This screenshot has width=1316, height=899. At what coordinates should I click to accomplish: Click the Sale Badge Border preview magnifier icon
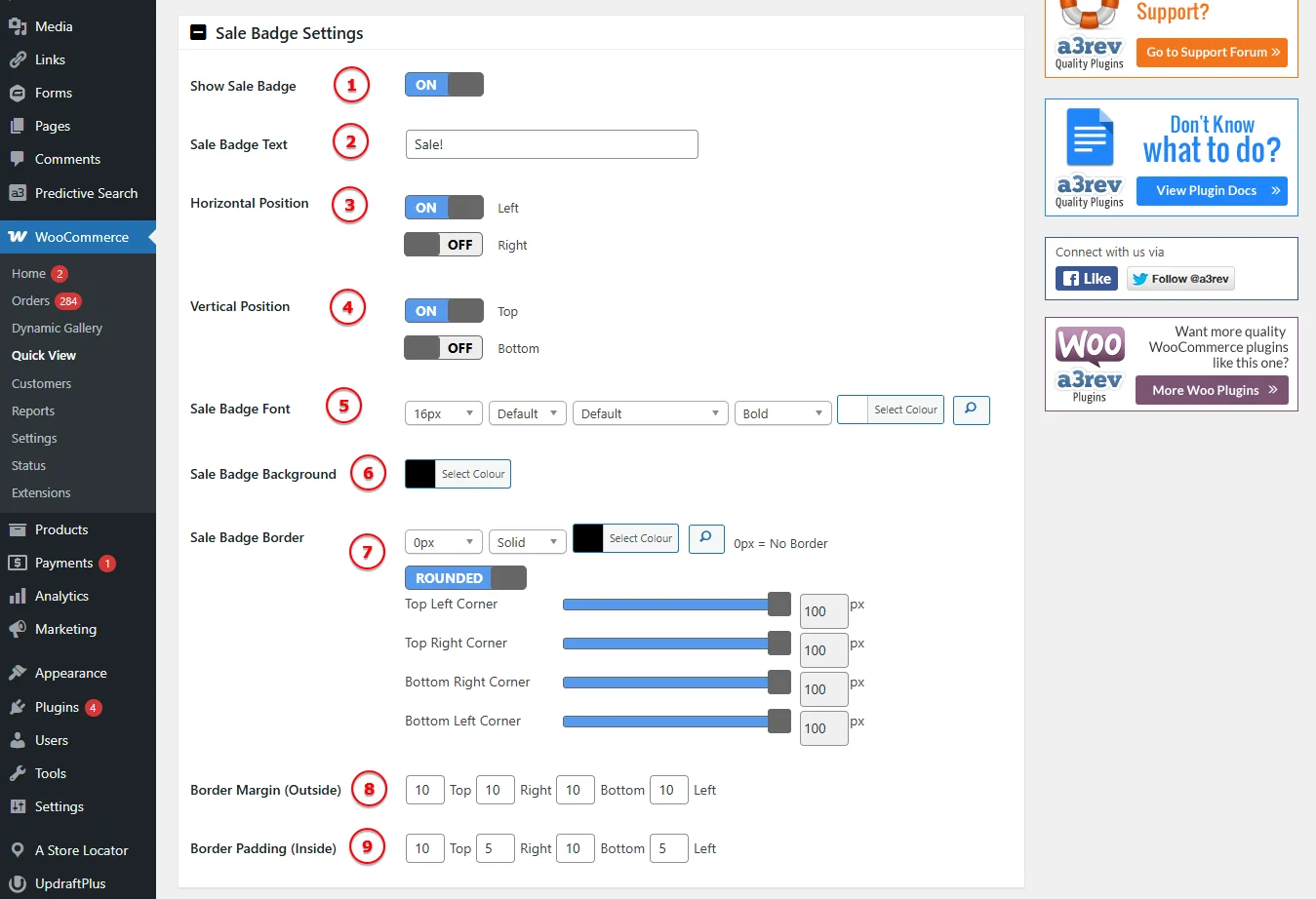click(x=706, y=538)
